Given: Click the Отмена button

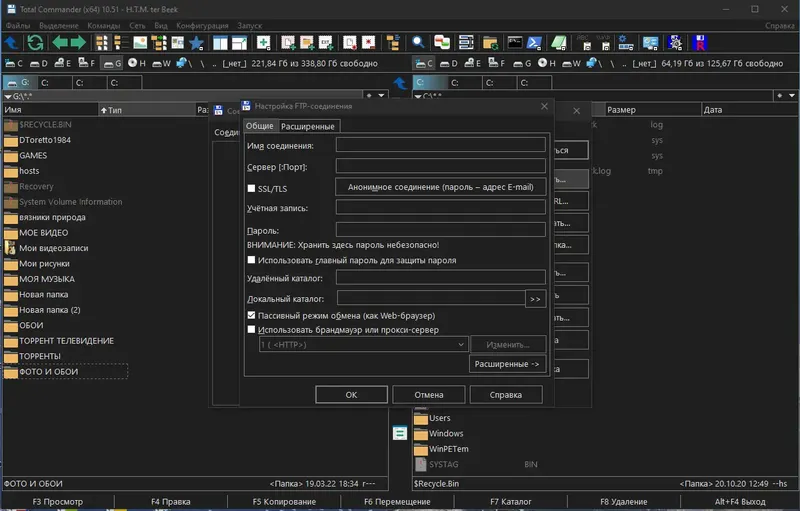Looking at the screenshot, I should tap(429, 394).
